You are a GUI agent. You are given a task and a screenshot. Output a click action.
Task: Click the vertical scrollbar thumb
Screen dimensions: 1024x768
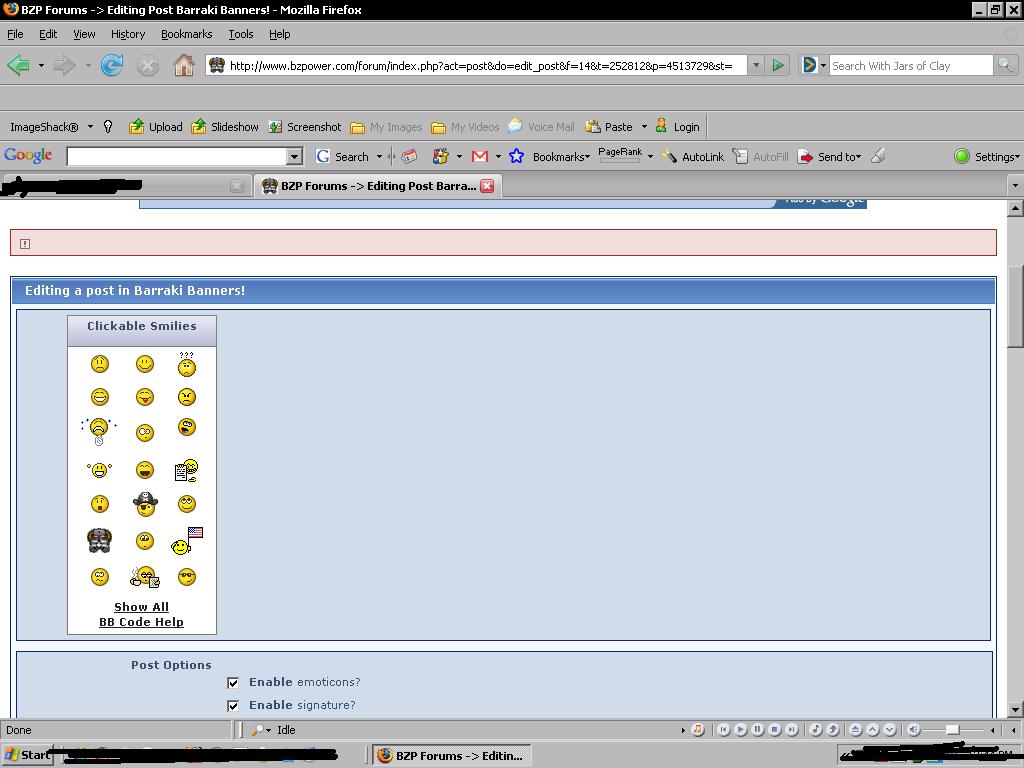1016,307
